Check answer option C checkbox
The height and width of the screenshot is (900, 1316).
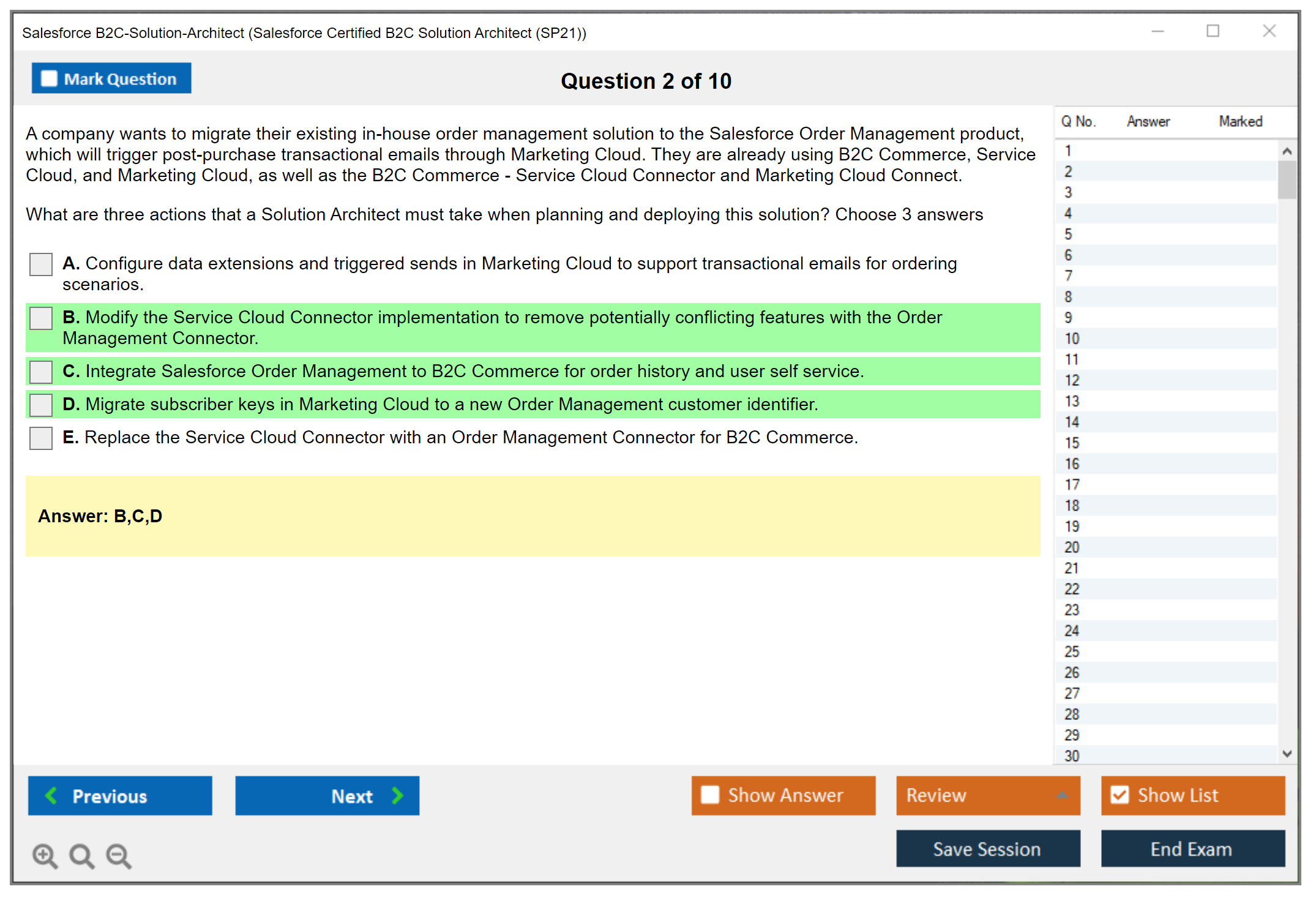pos(41,372)
